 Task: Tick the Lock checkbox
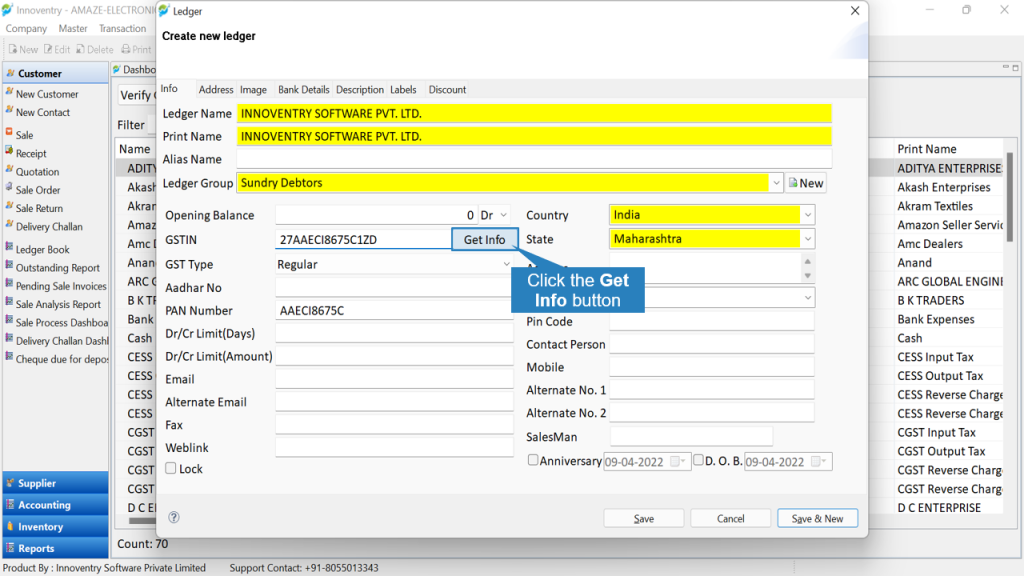[170, 468]
